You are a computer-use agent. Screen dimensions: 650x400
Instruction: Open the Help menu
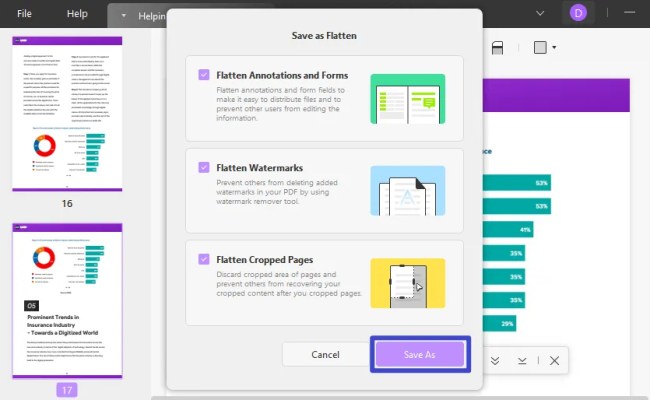pos(77,13)
